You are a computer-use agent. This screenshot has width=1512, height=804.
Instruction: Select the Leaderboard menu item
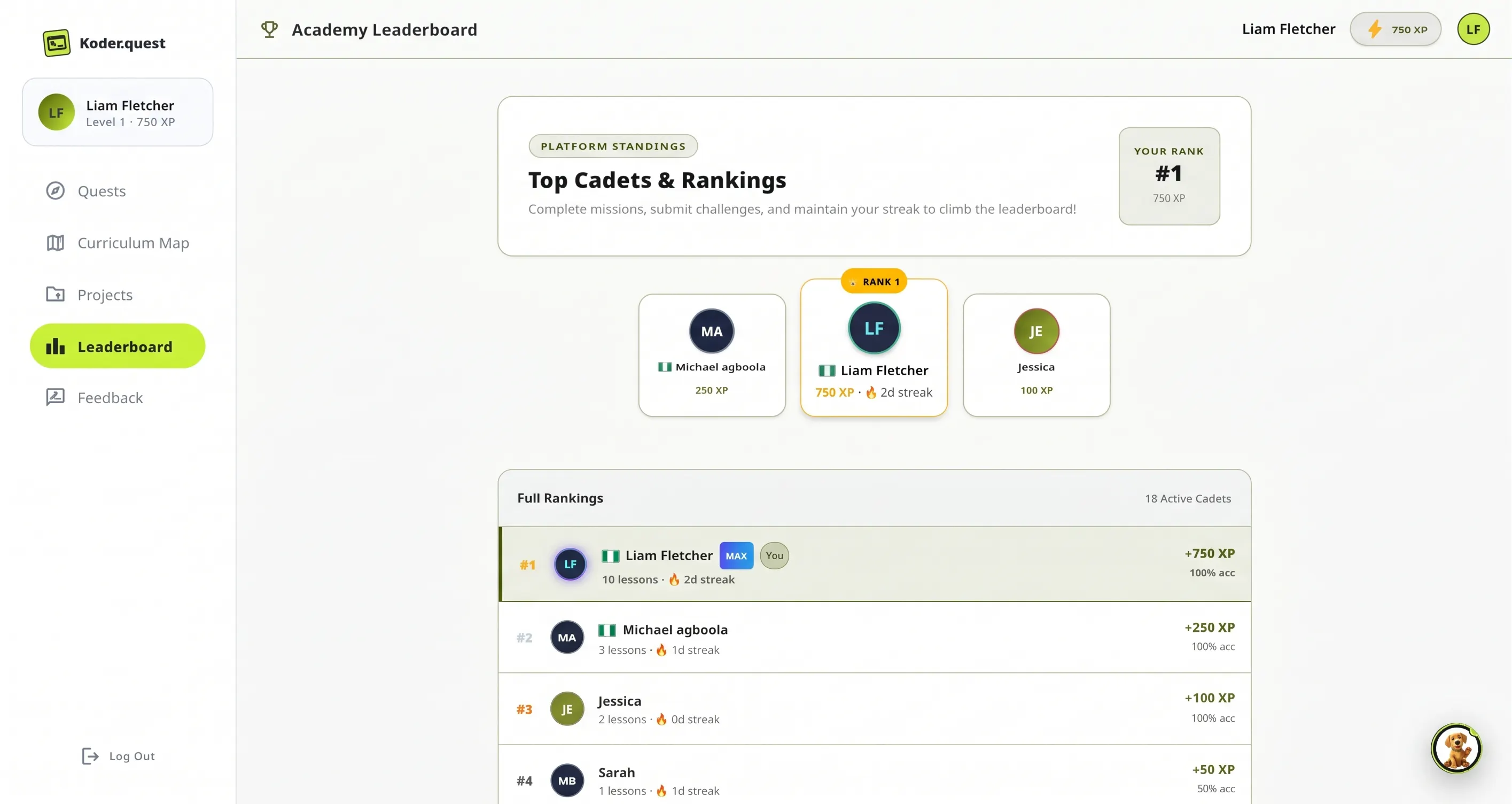pos(118,346)
